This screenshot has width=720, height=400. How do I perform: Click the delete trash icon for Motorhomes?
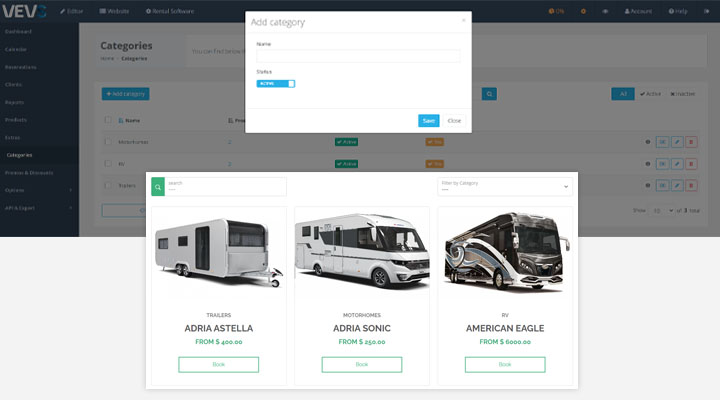click(691, 142)
